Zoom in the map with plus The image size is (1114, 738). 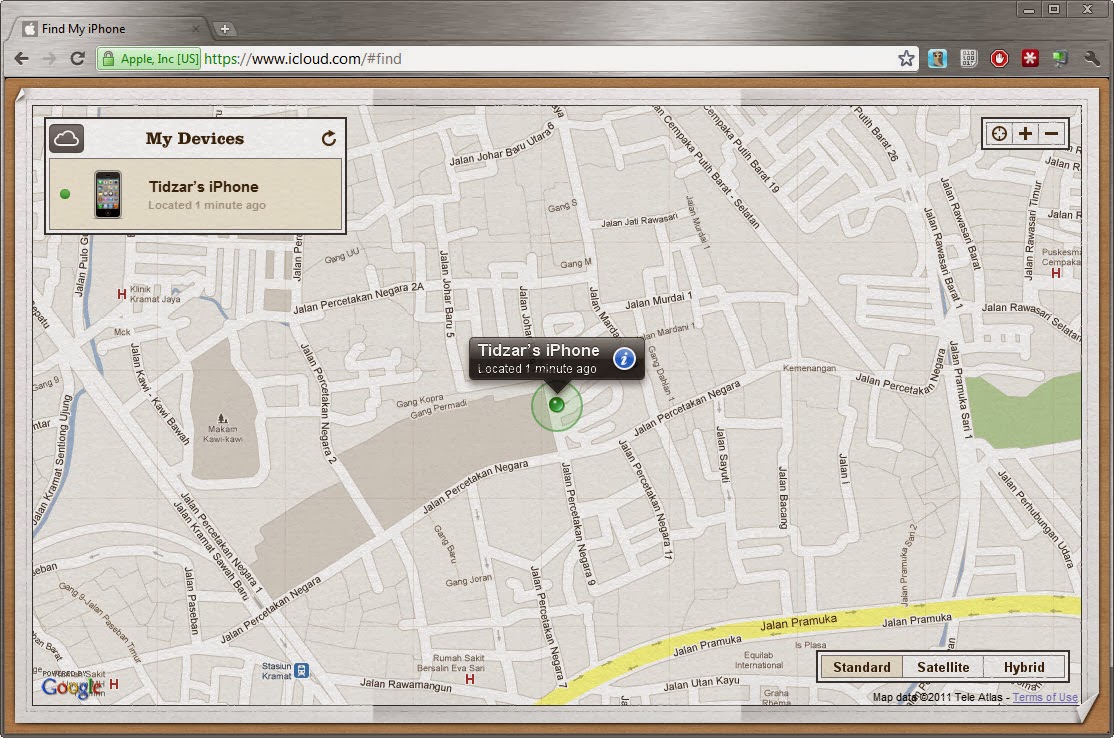tap(1025, 134)
